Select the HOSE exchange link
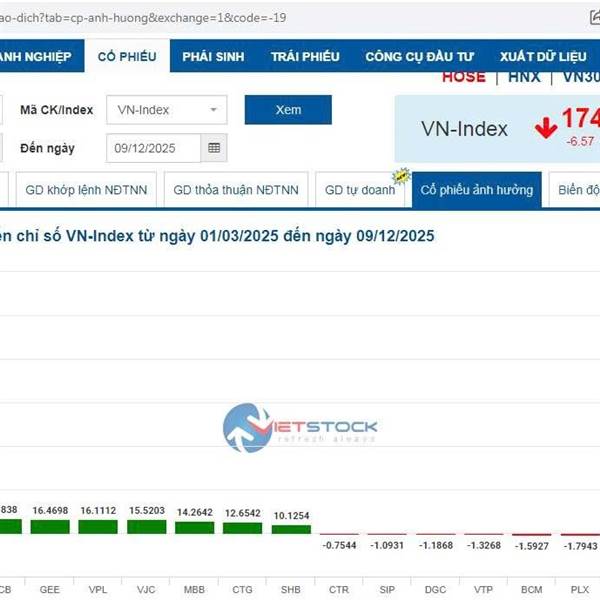This screenshot has width=600, height=600. point(464,77)
